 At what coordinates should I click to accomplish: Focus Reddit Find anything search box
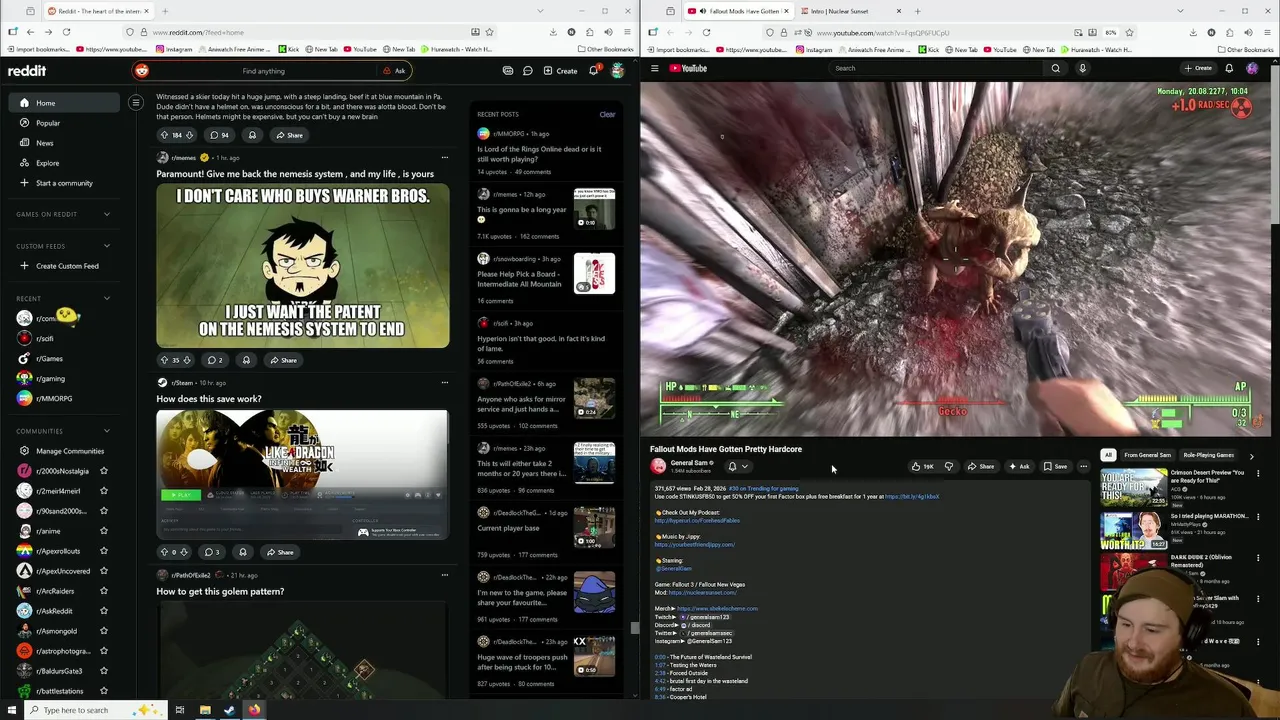point(263,71)
